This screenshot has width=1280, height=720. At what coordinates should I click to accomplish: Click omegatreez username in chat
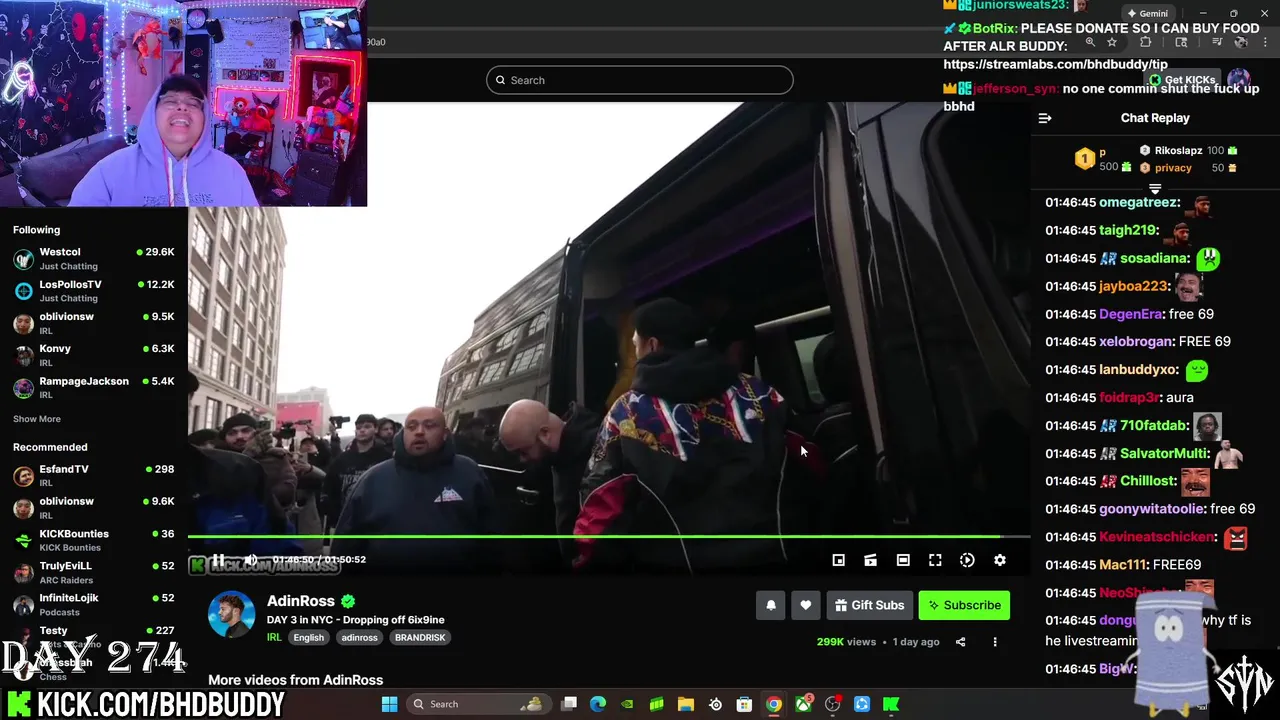(x=1139, y=202)
